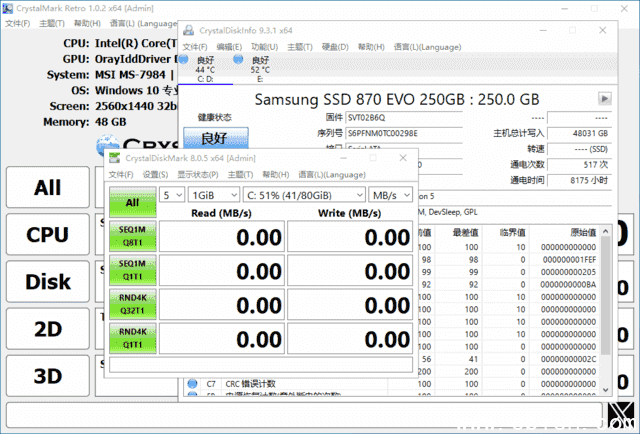Open the test count dropdown showing 5
This screenshot has height=434, width=640.
coord(172,194)
